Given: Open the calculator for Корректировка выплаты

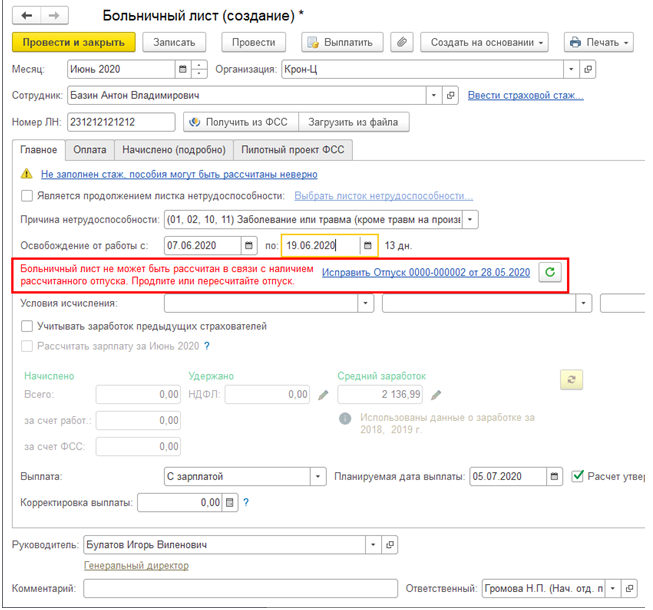Looking at the screenshot, I should [229, 503].
